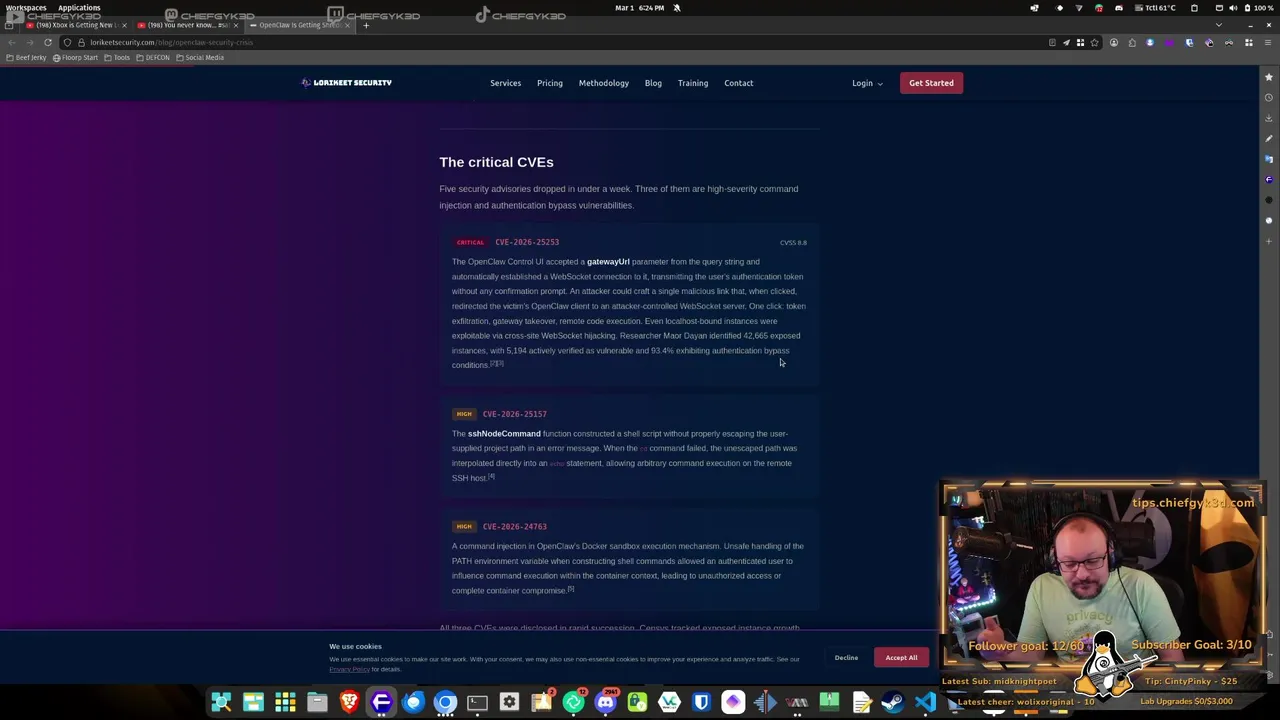The image size is (1280, 720).
Task: Click the battery 100% indicator
Action: (1257, 8)
